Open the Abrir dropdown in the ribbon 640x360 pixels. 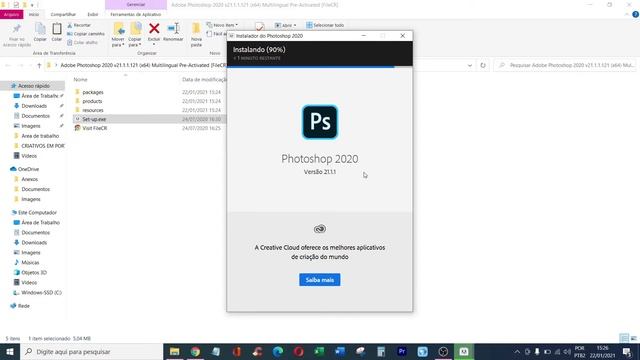click(285, 25)
